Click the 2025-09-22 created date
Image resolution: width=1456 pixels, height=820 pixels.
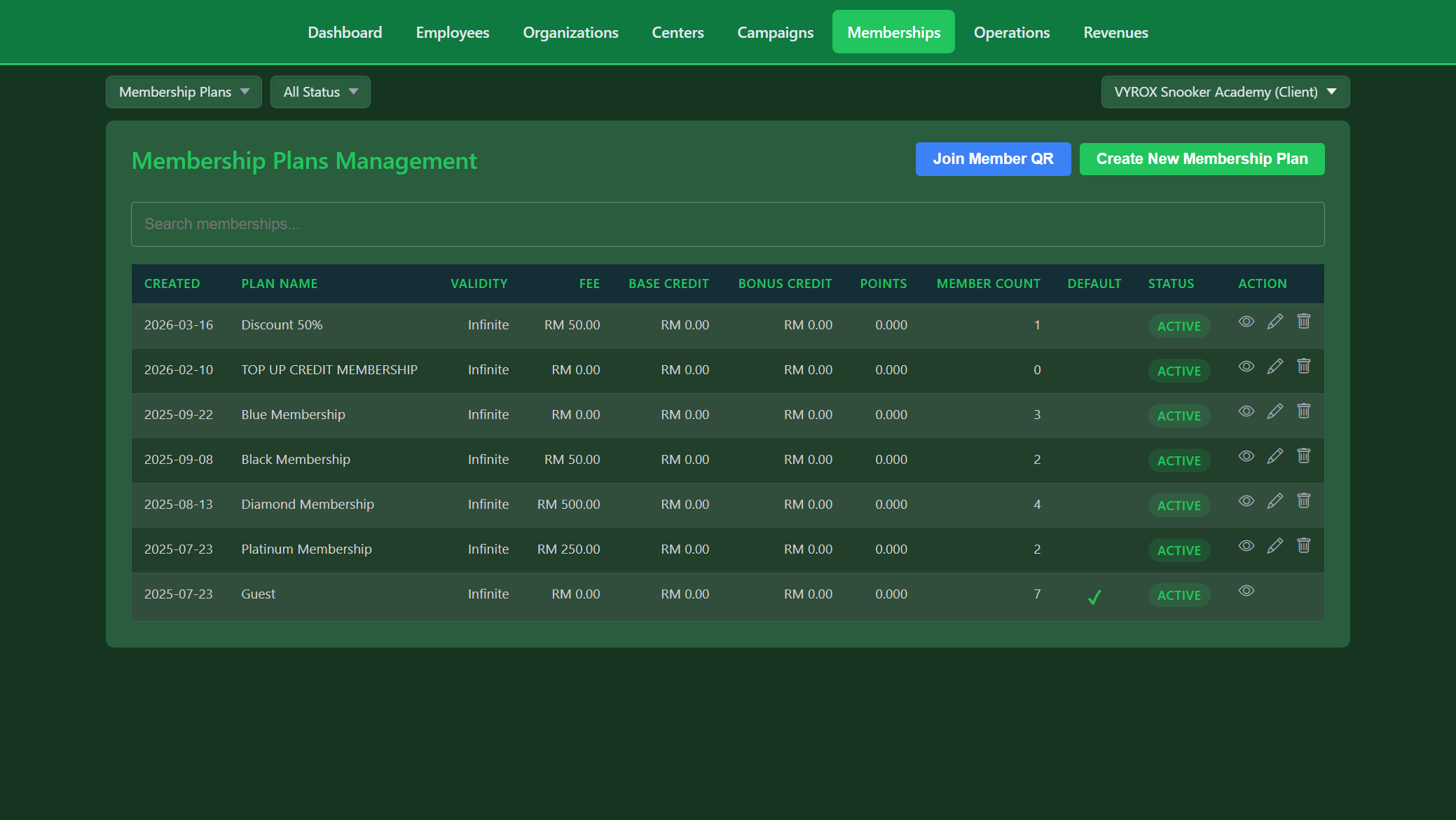pos(179,415)
